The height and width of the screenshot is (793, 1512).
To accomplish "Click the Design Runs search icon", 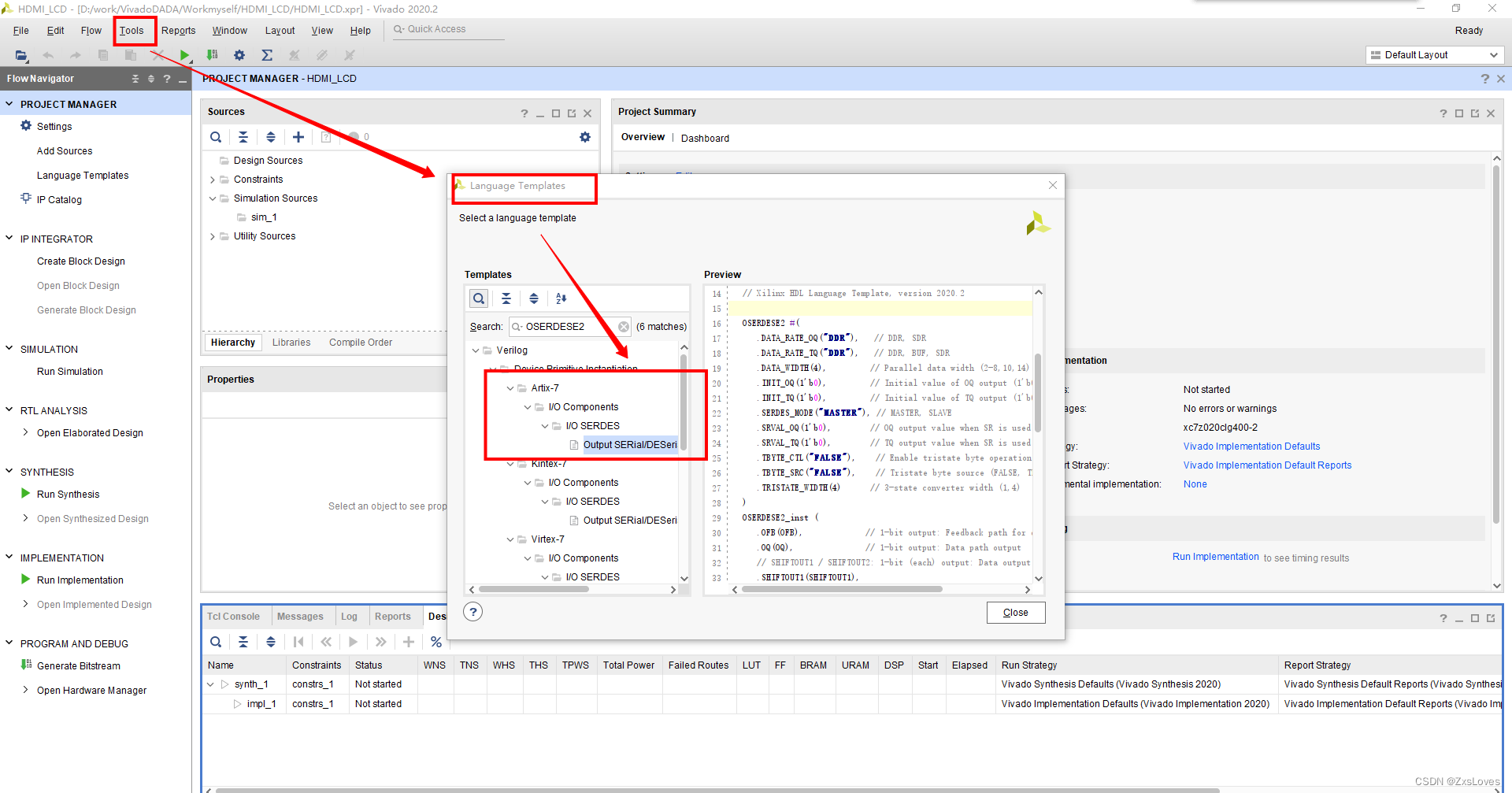I will pyautogui.click(x=216, y=642).
